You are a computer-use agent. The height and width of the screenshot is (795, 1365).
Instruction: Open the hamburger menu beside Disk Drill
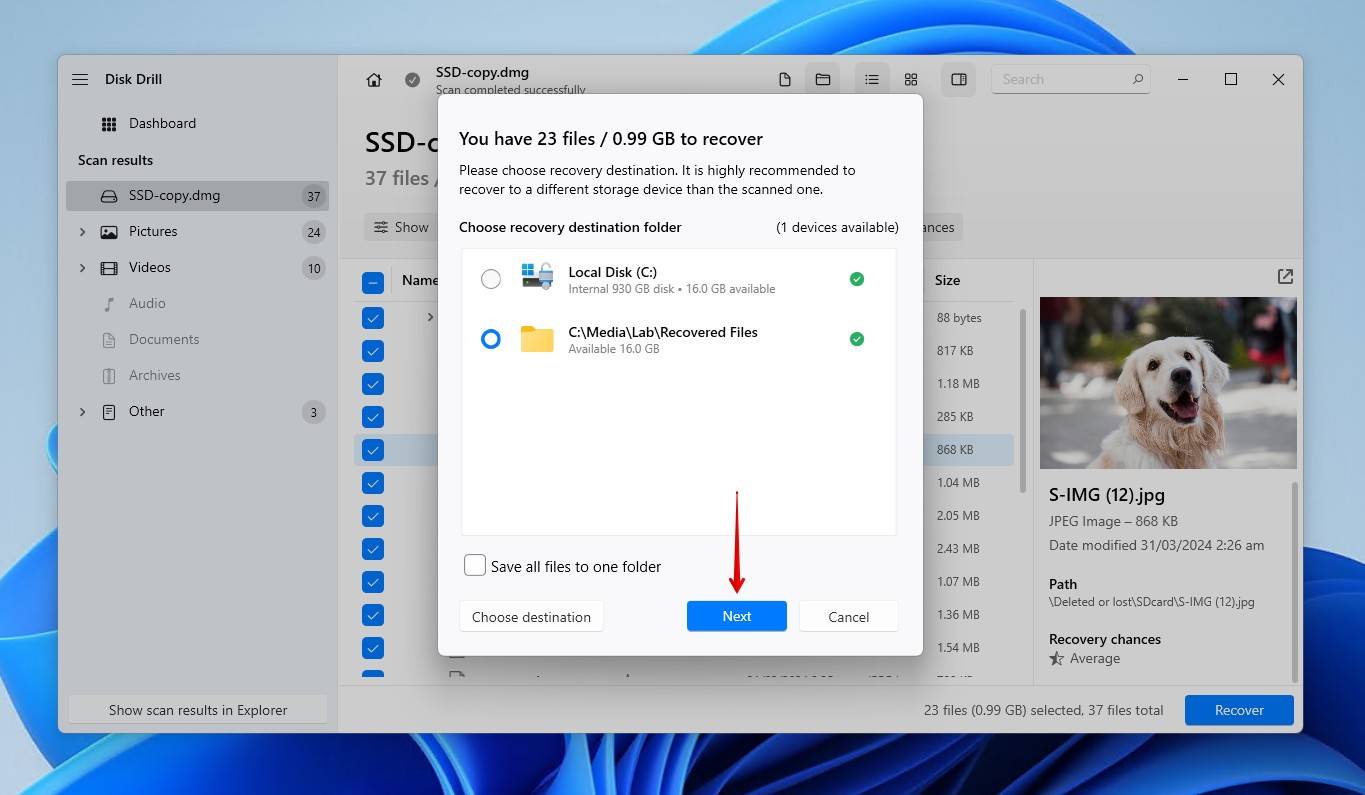[x=80, y=80]
